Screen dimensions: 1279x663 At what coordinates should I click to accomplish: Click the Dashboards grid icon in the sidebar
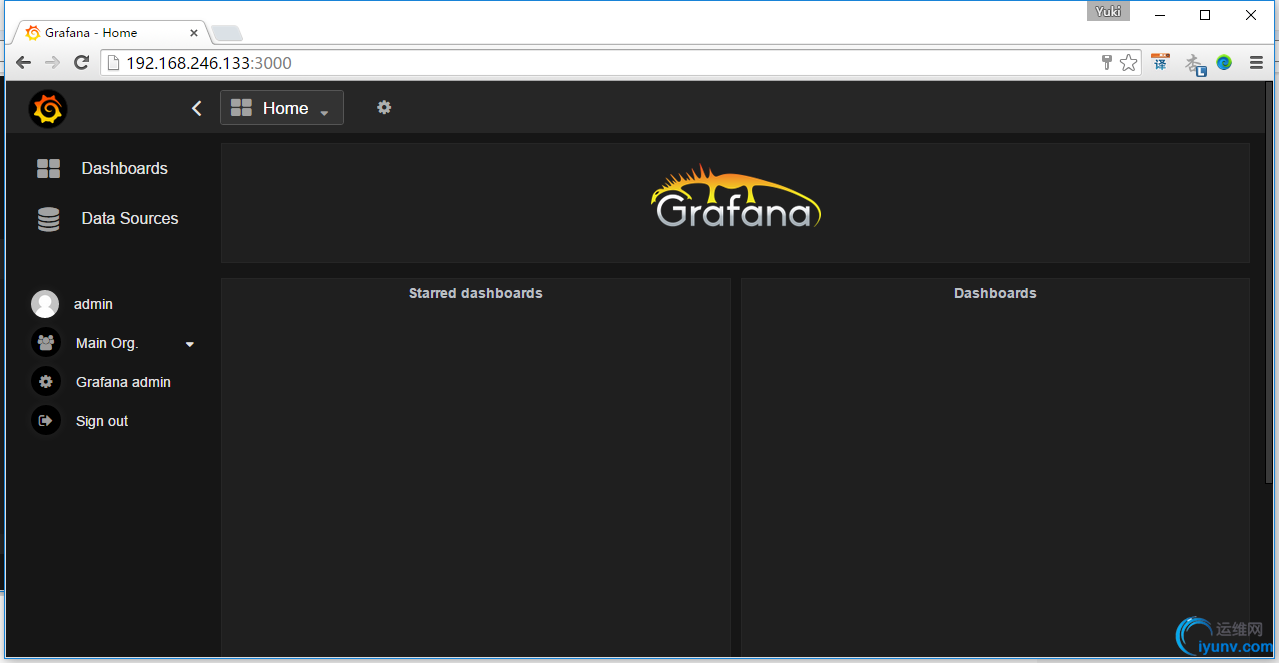tap(48, 168)
